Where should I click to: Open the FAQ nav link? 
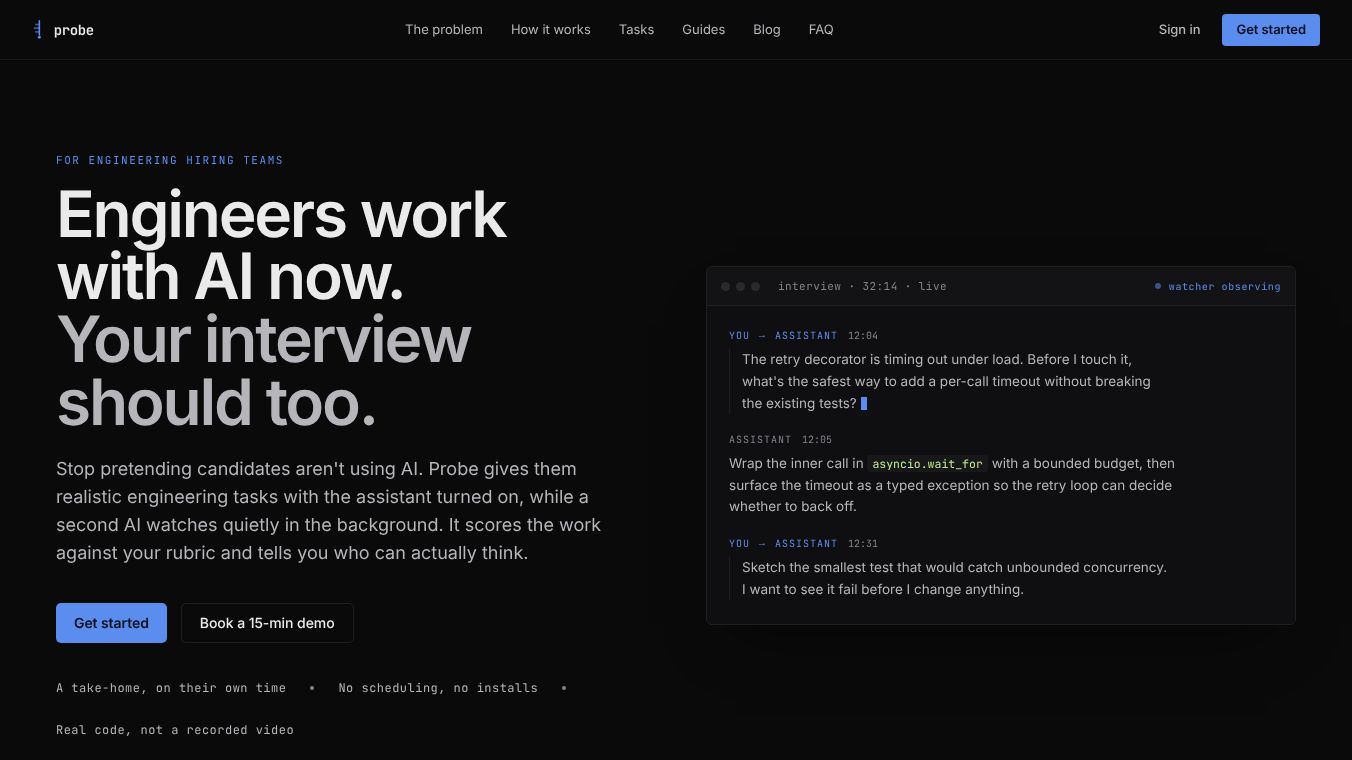[x=821, y=30]
